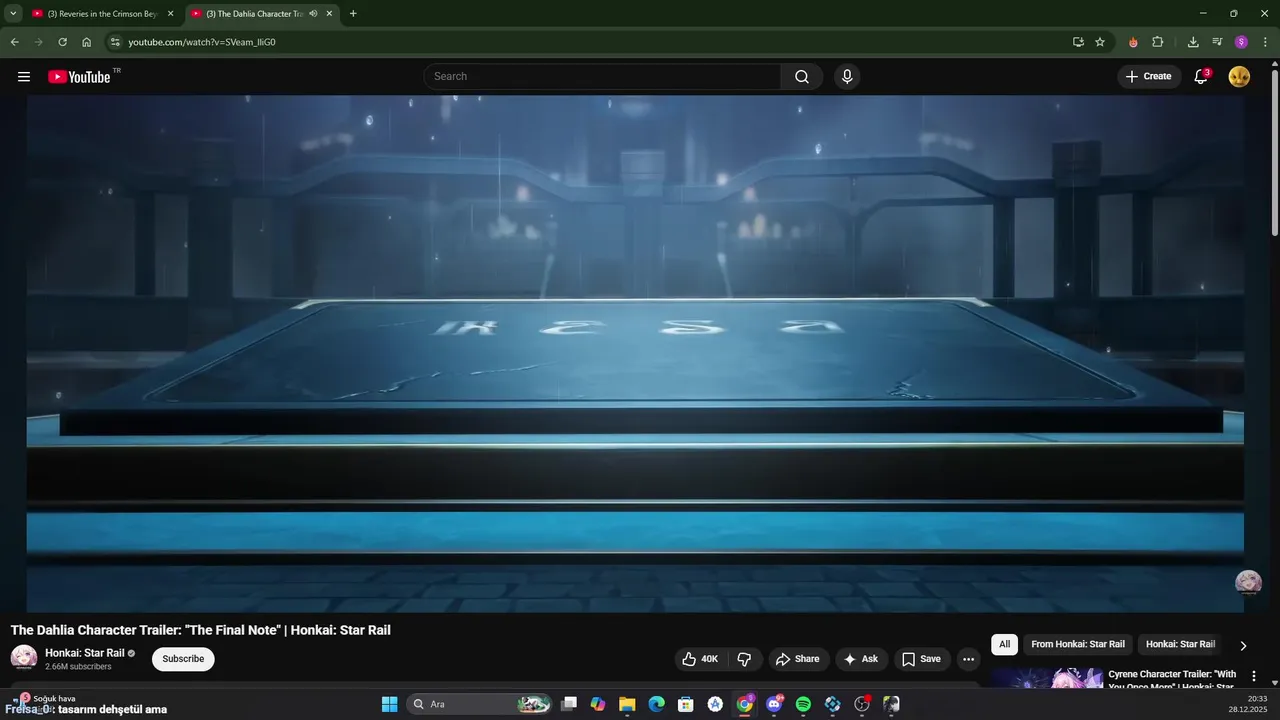Reload the YouTube page
This screenshot has height=720, width=1280.
tap(62, 42)
